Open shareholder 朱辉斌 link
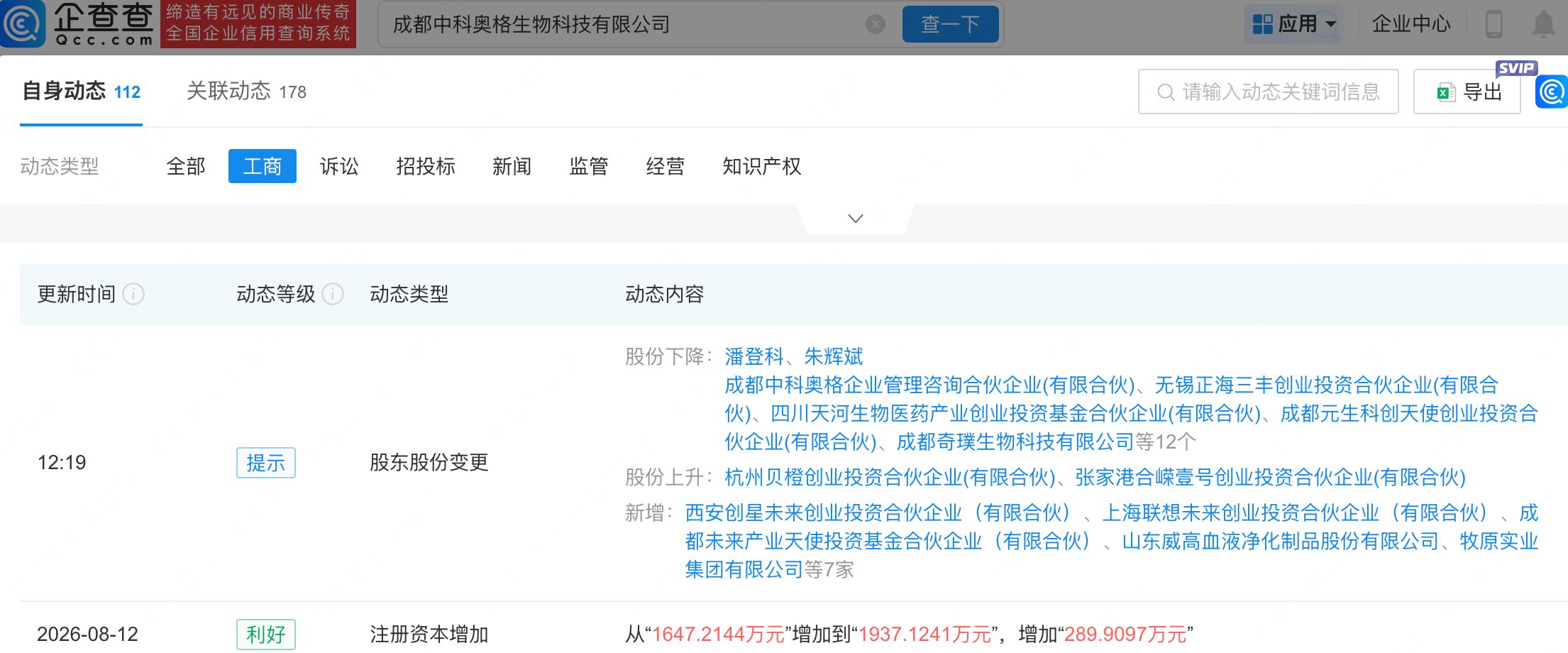This screenshot has height=653, width=1568. coord(834,356)
